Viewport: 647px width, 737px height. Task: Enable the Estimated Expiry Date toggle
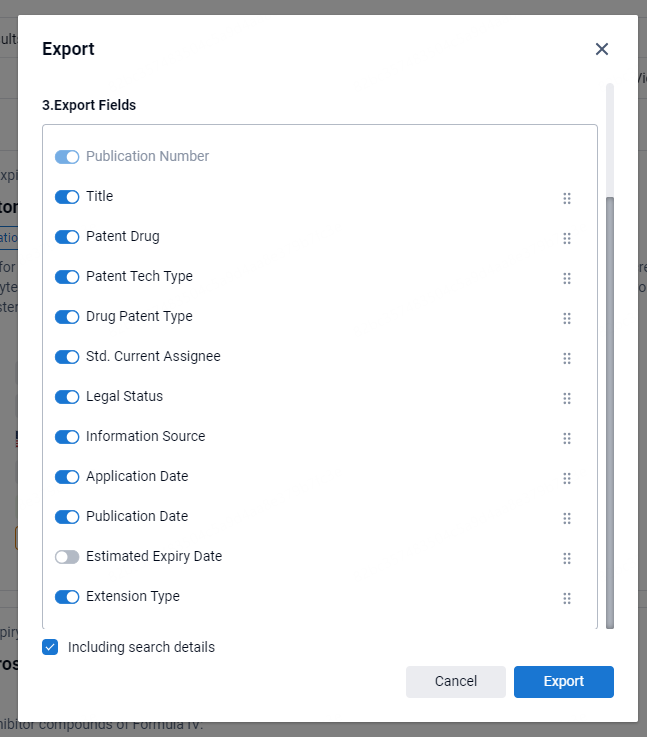pos(67,557)
